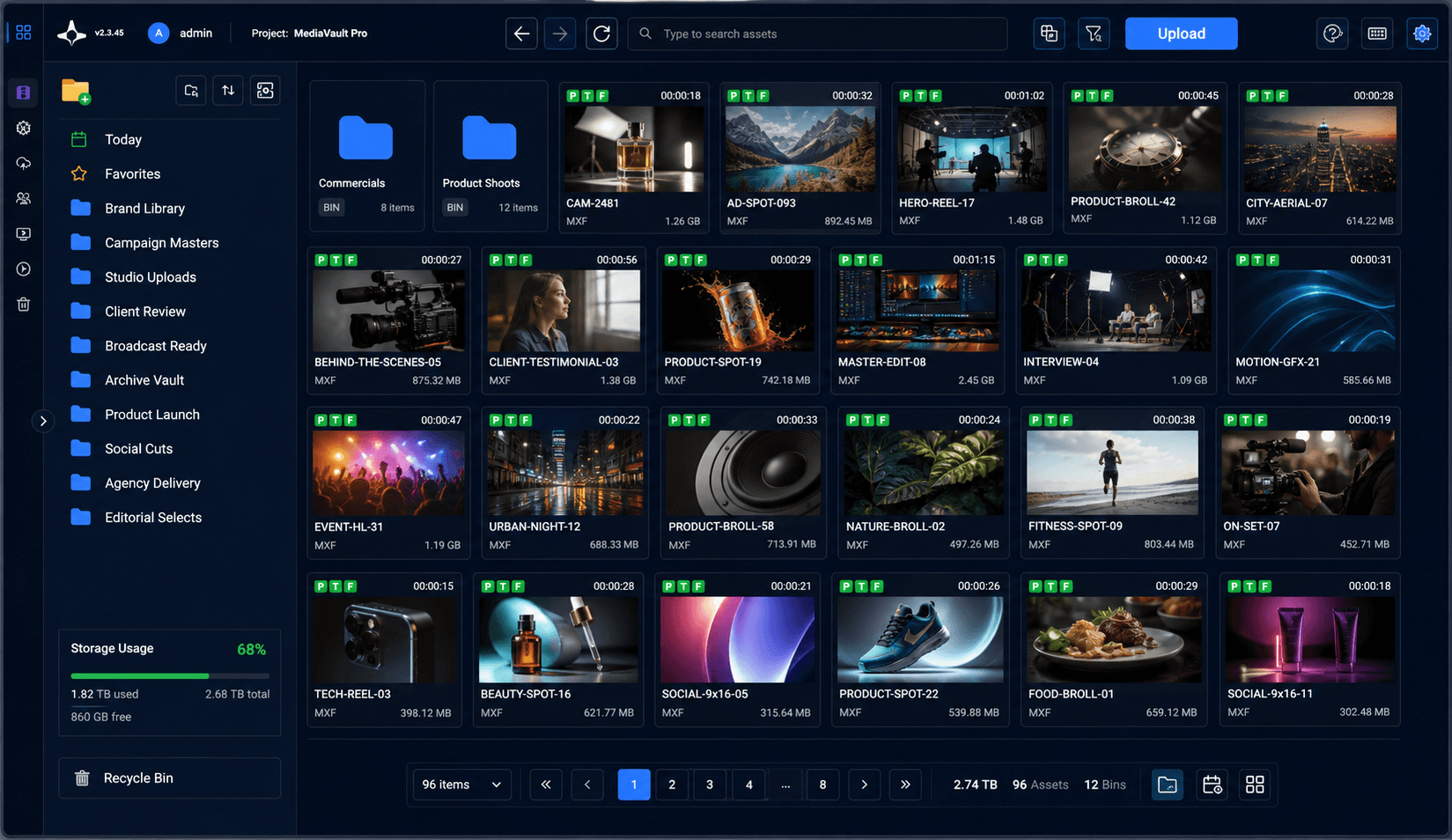The height and width of the screenshot is (840, 1452).
Task: Click the monitor playback icon in left rail
Action: point(24,234)
